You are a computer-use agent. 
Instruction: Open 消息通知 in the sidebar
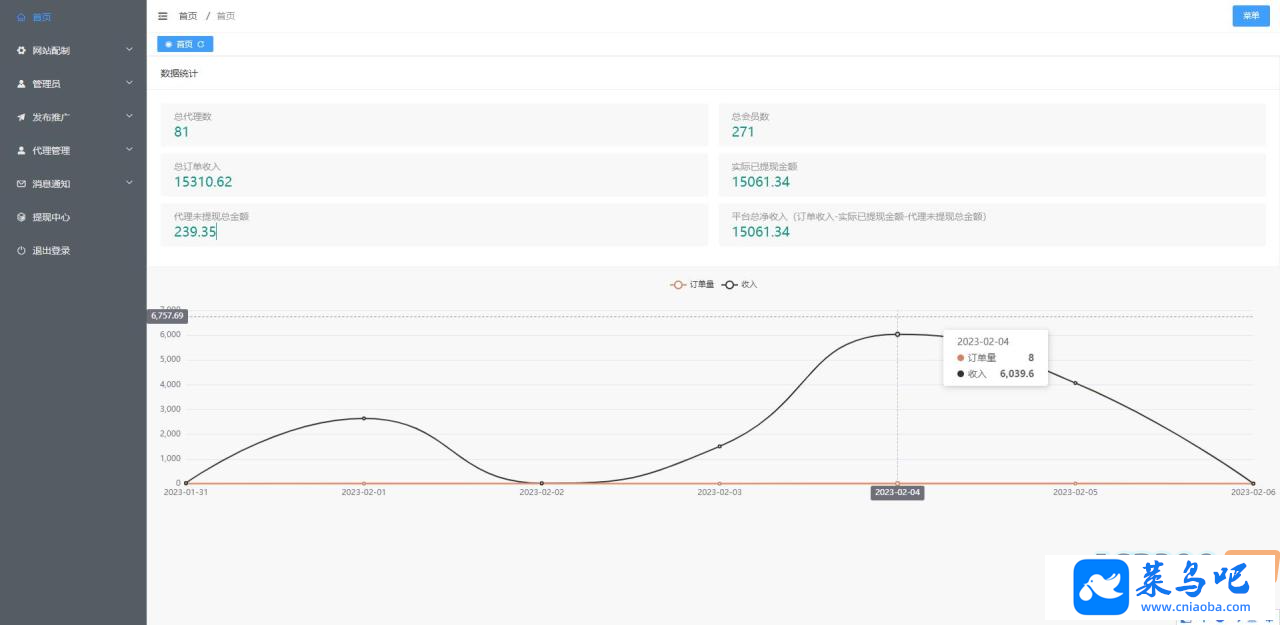73,184
